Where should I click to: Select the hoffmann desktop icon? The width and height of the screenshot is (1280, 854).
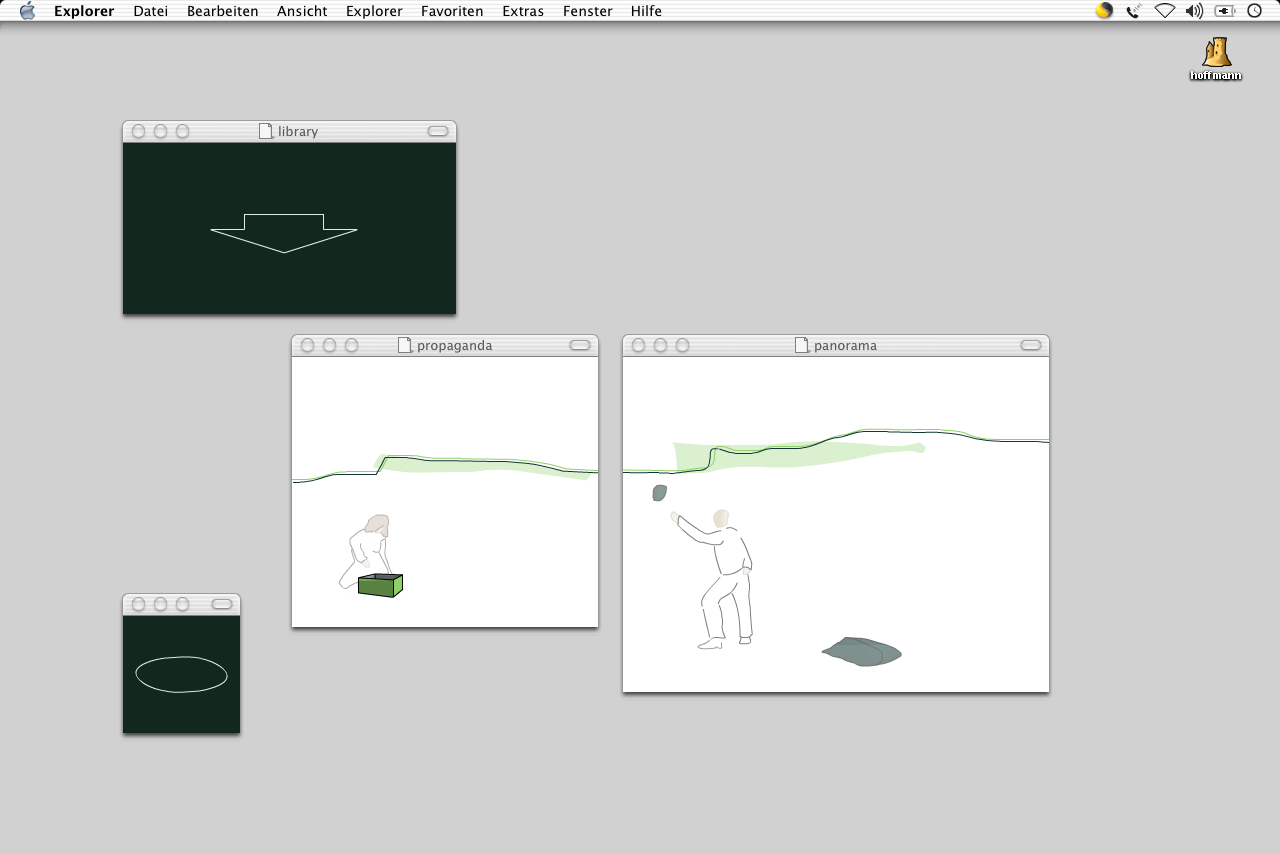[x=1216, y=59]
